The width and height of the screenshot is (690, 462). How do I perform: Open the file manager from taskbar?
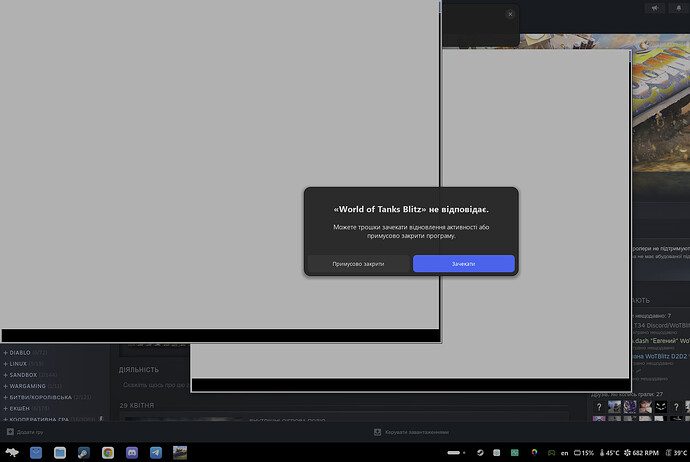click(x=60, y=452)
